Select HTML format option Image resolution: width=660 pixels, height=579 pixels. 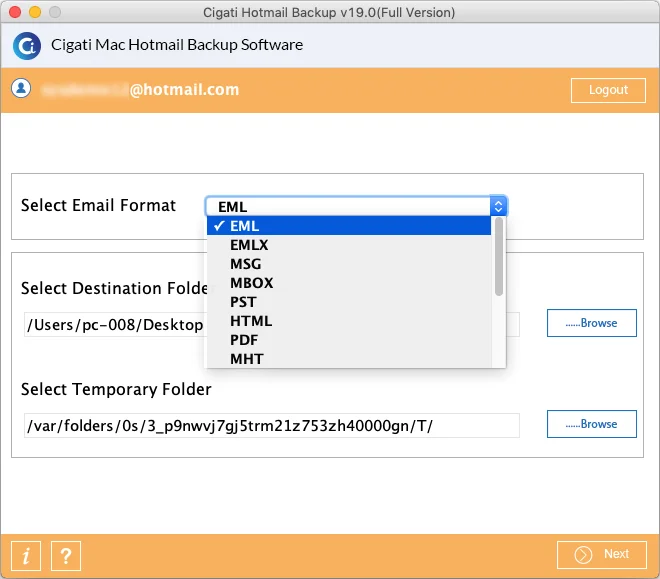[x=349, y=321]
